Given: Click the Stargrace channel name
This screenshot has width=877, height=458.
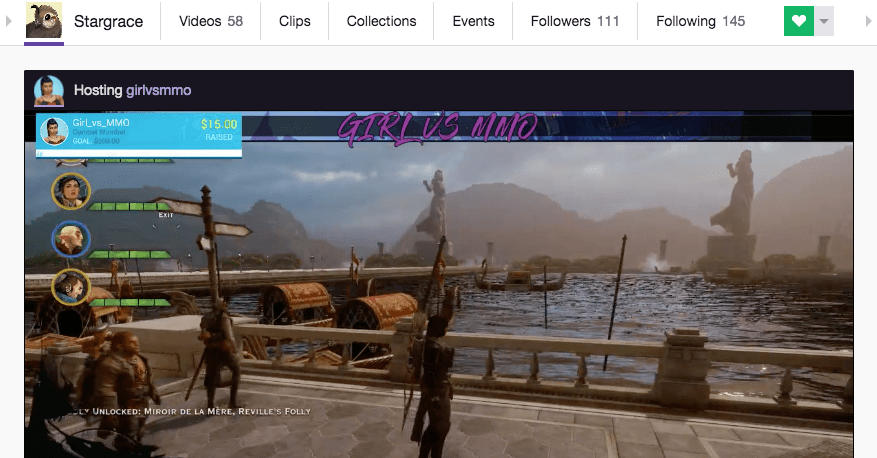Looking at the screenshot, I should [x=109, y=21].
